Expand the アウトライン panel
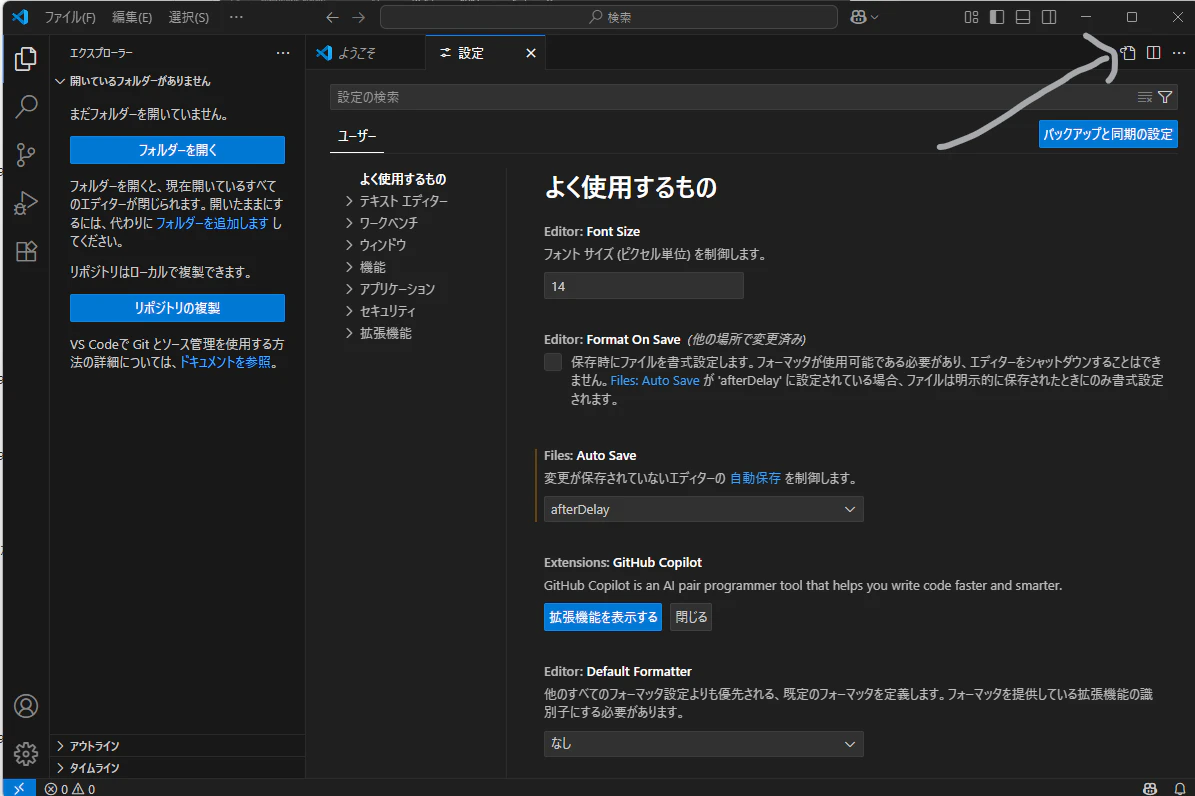The image size is (1195, 796). 178,746
